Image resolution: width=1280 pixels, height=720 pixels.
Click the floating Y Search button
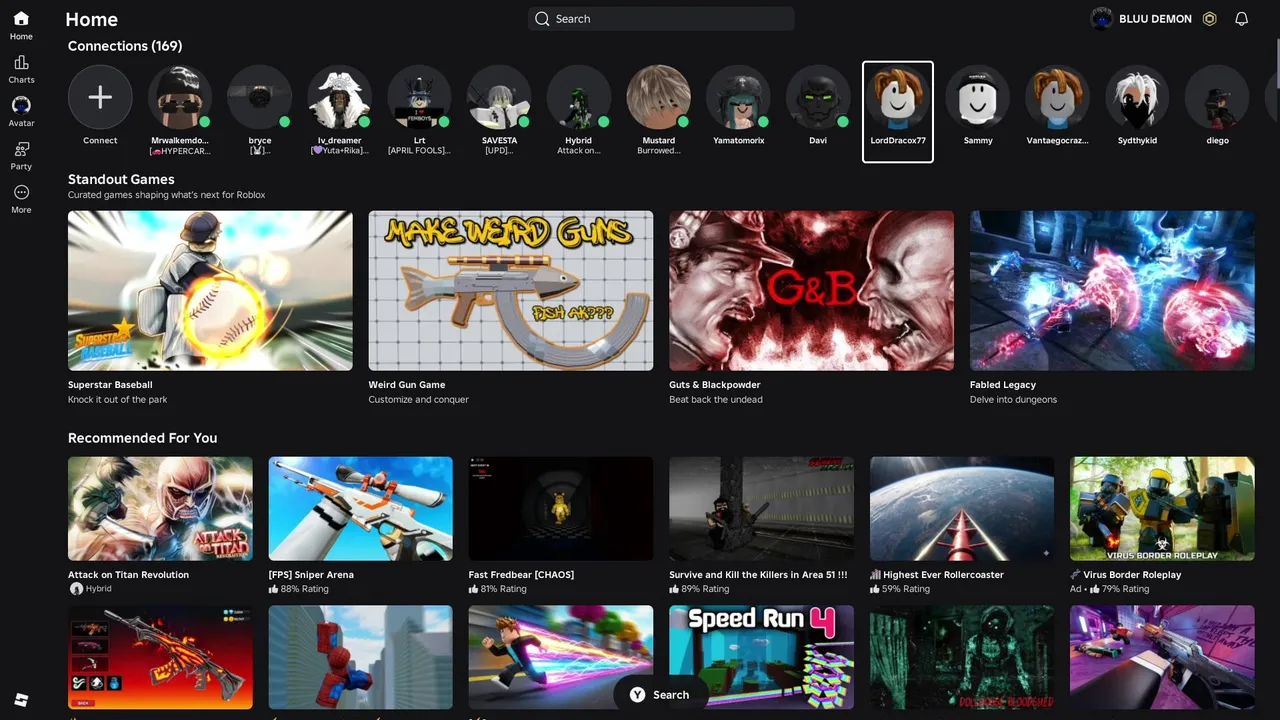[659, 694]
